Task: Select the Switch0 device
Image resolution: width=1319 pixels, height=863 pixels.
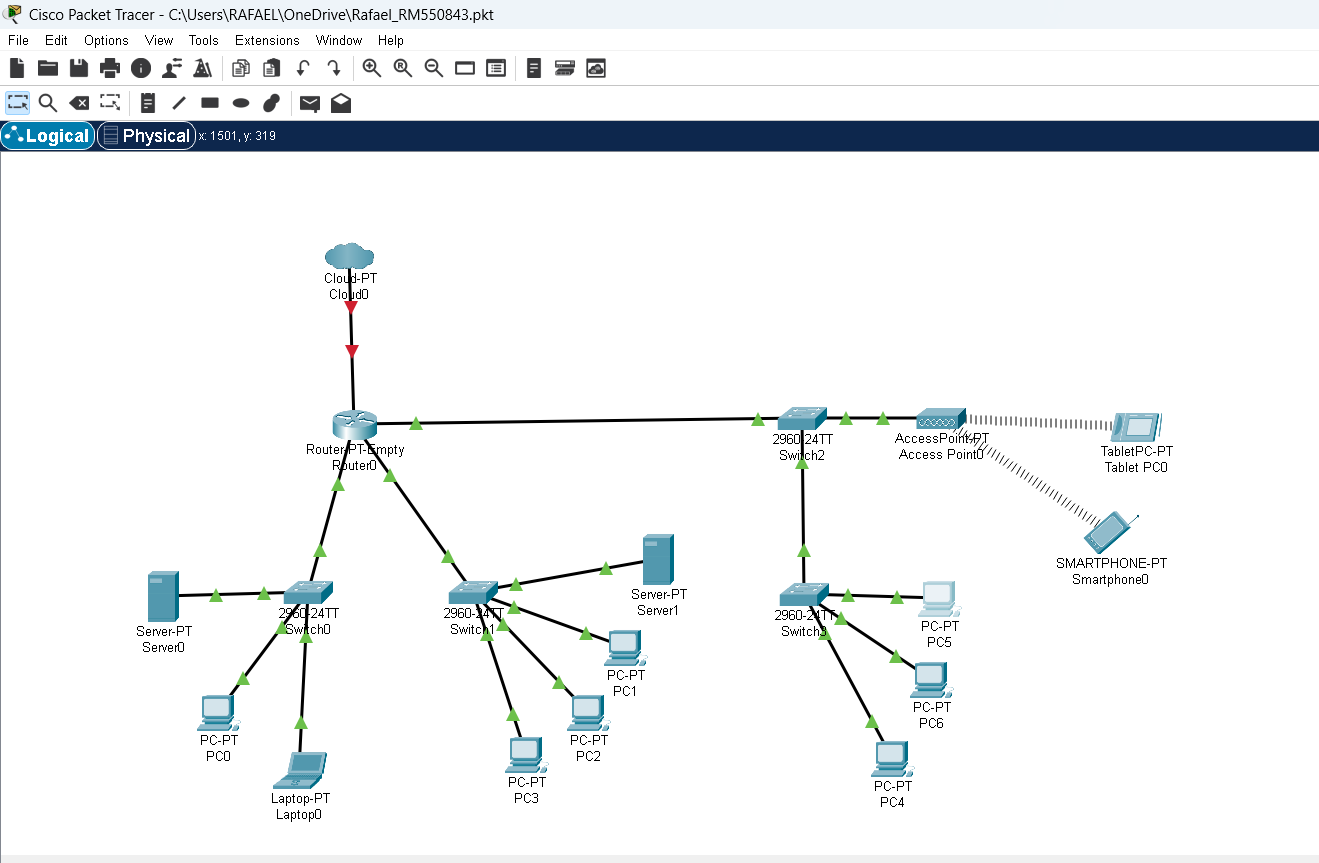Action: pos(308,593)
